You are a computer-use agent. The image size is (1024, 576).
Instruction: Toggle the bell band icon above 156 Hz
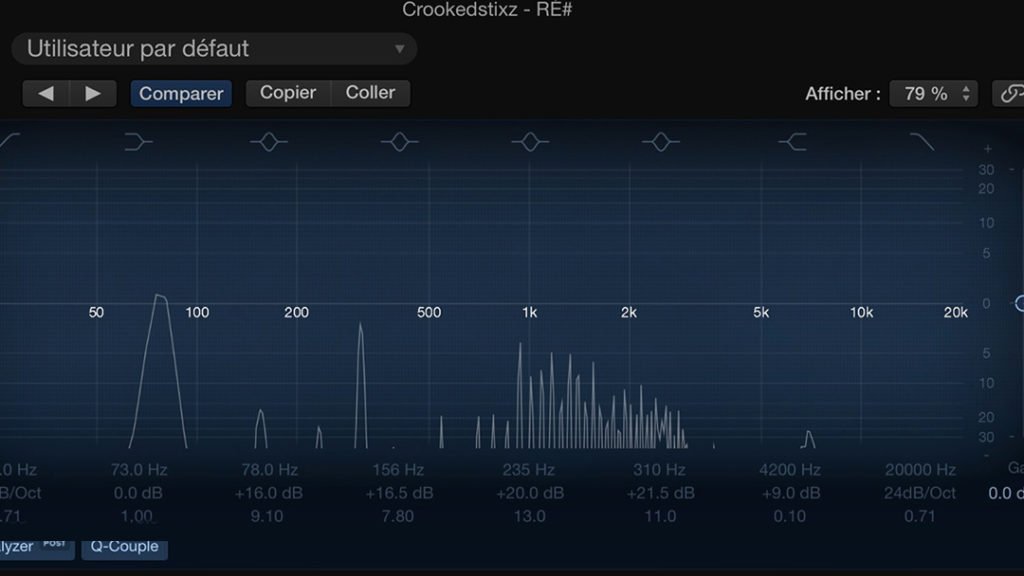pyautogui.click(x=399, y=143)
